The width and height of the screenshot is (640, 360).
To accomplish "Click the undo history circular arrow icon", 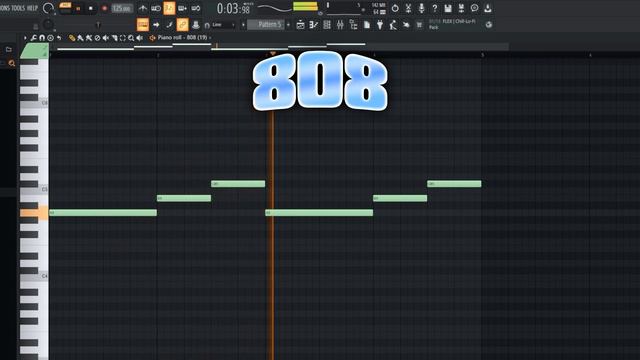I will (x=395, y=8).
